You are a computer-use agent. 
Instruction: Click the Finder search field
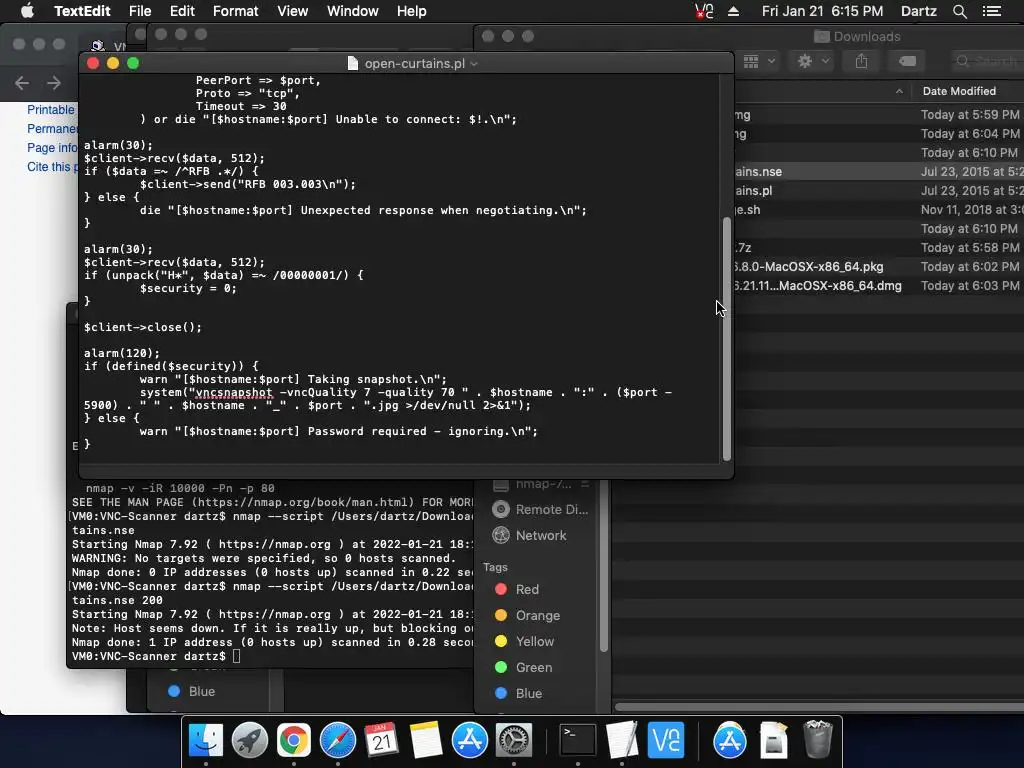coord(987,61)
